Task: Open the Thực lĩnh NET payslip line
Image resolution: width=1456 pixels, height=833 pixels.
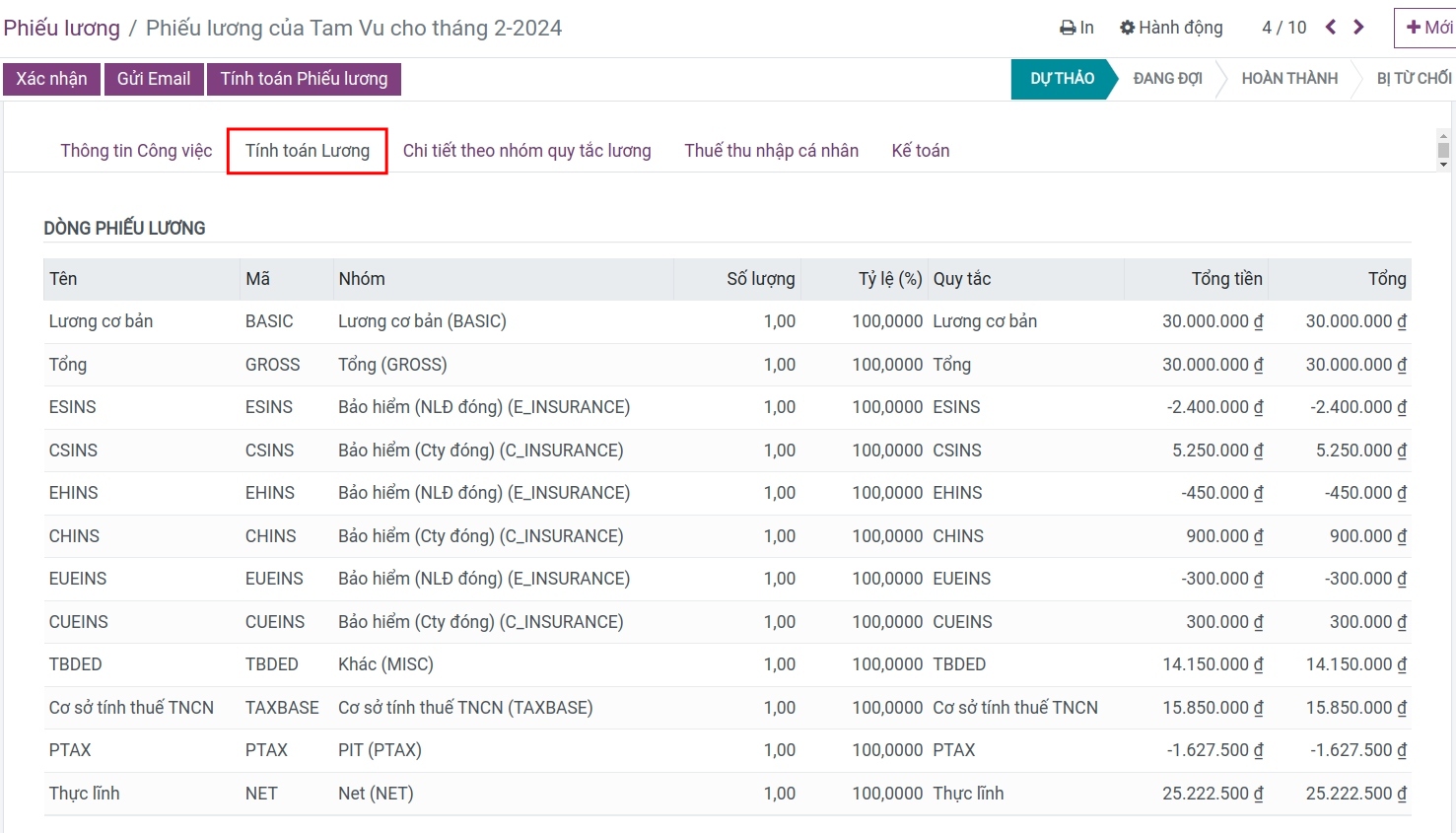Action: 85,794
